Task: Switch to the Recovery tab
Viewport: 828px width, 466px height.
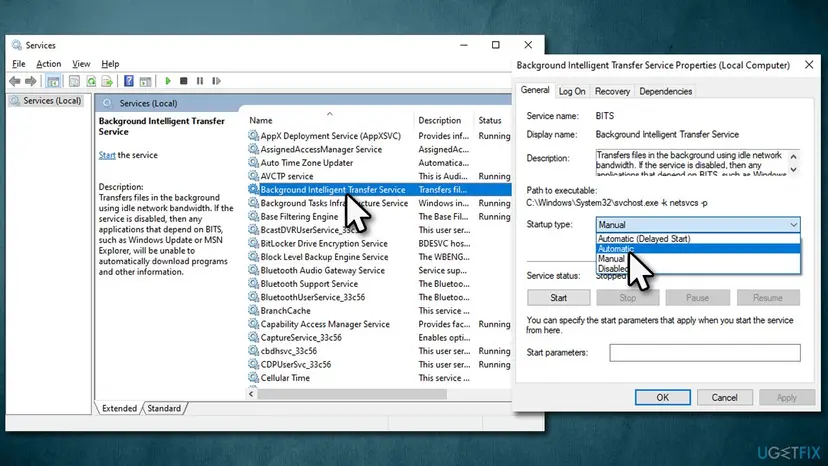Action: pos(612,91)
